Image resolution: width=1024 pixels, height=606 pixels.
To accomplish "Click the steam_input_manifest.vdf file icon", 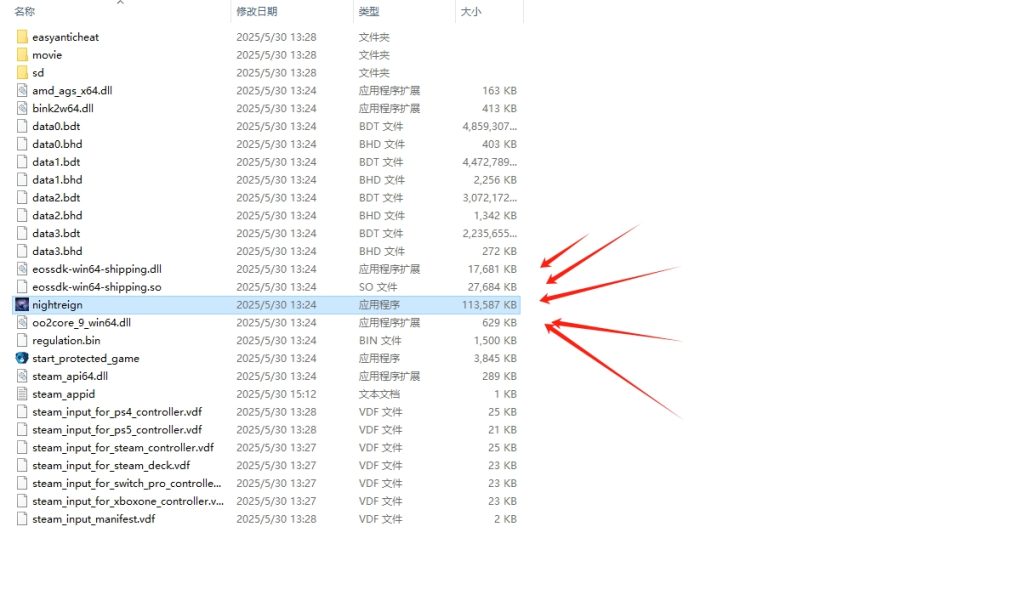I will (22, 519).
